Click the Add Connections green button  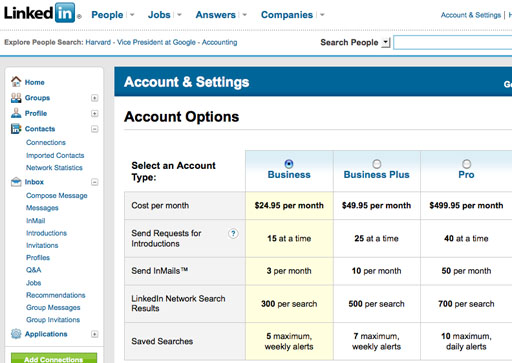[54, 358]
